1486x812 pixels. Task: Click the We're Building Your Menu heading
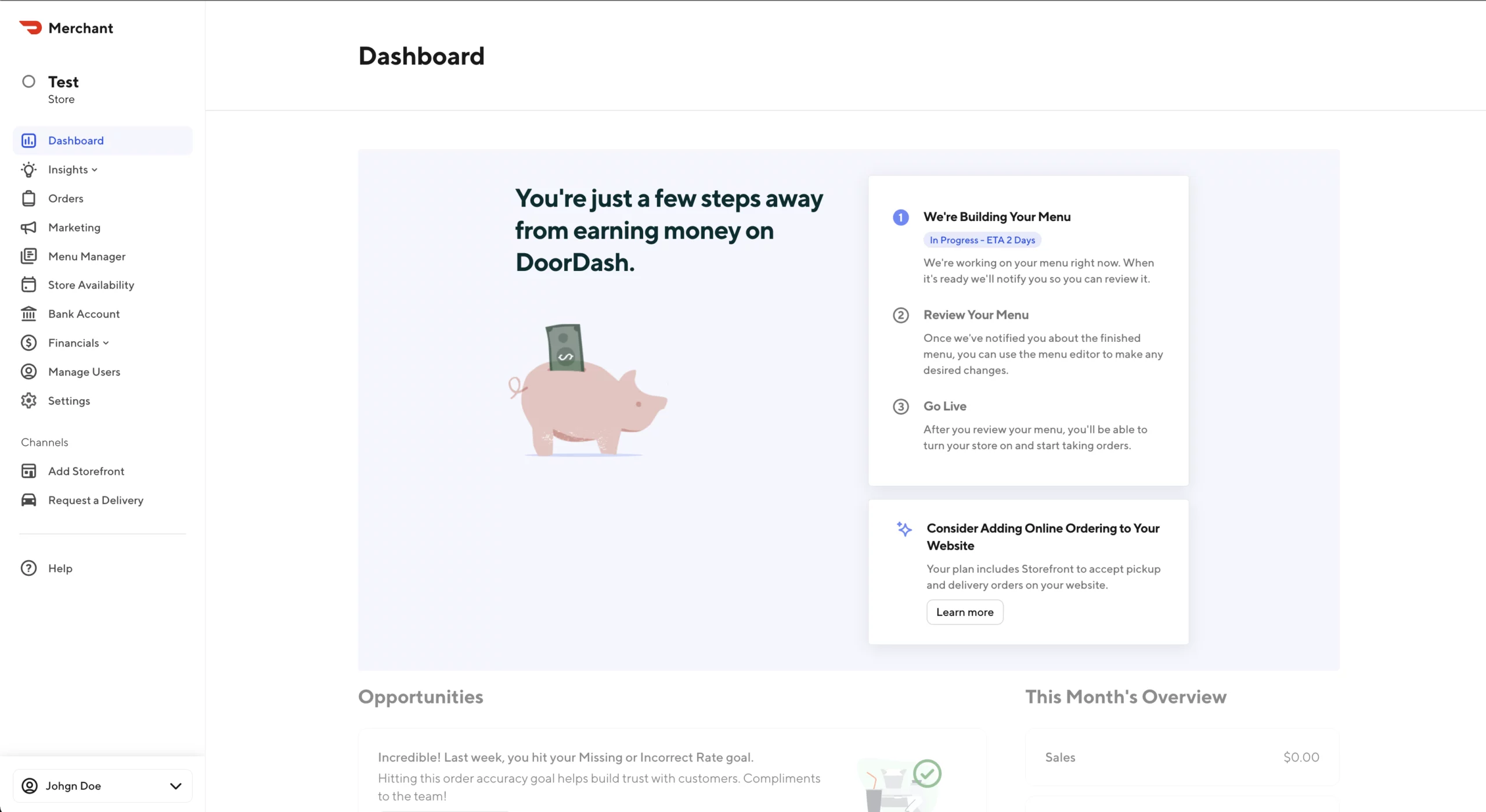[997, 216]
